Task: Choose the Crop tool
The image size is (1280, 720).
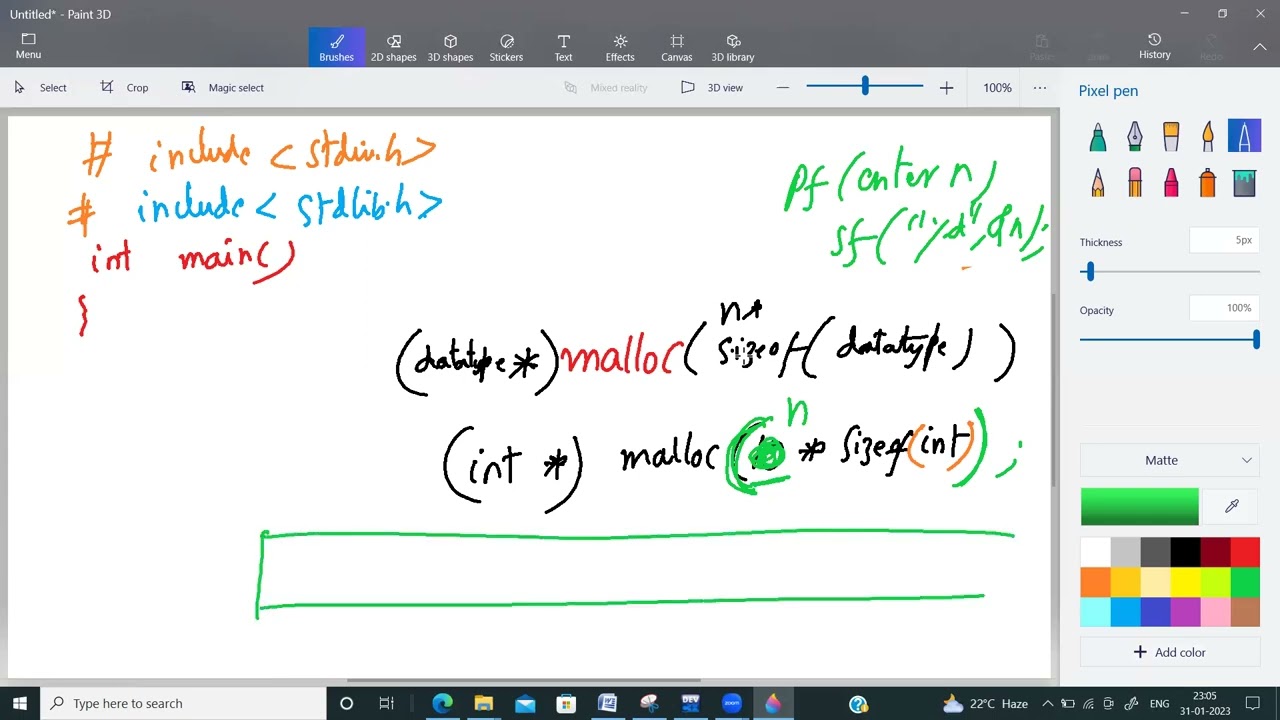Action: 125,88
